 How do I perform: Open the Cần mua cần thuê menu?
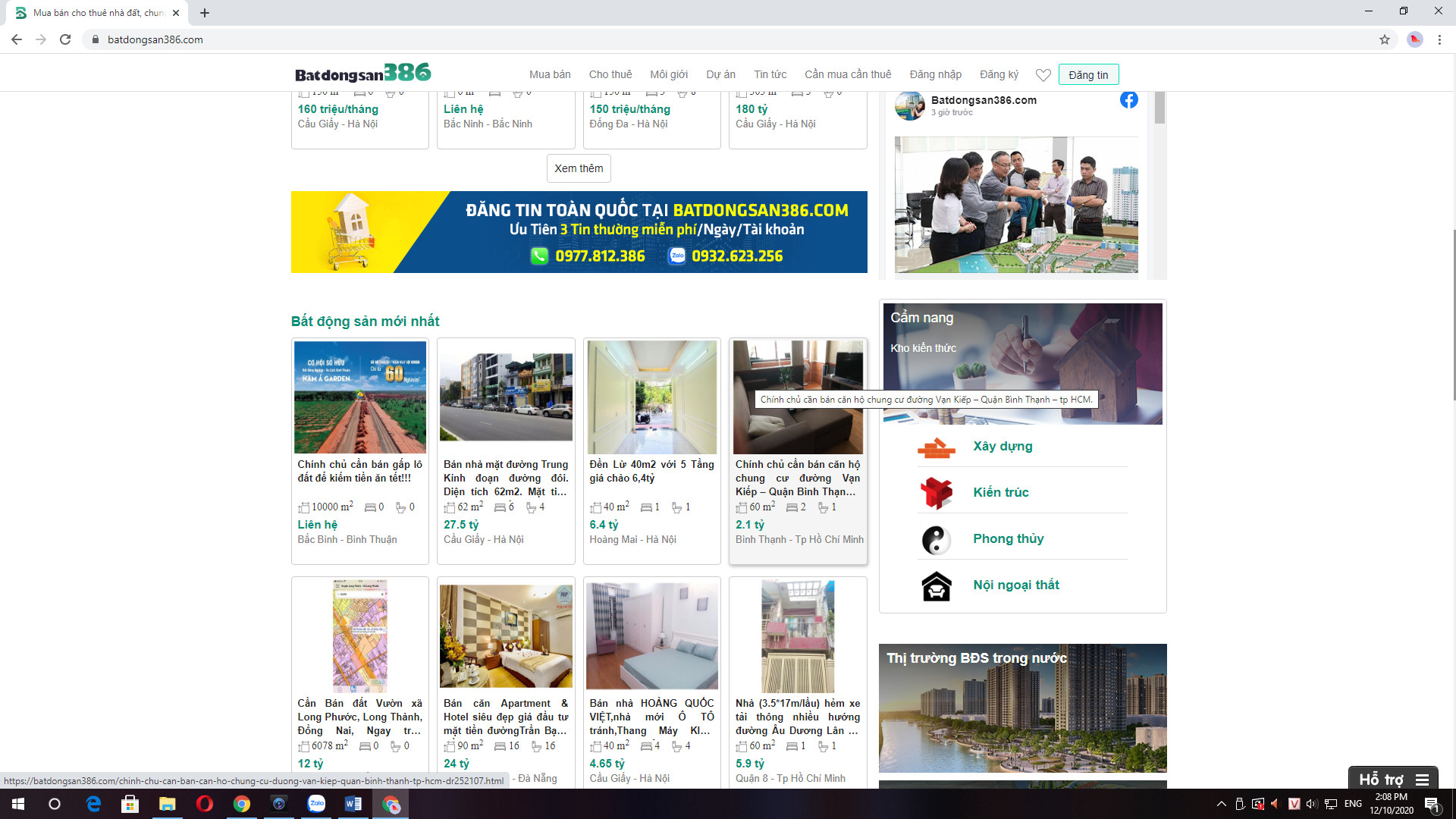click(x=848, y=74)
